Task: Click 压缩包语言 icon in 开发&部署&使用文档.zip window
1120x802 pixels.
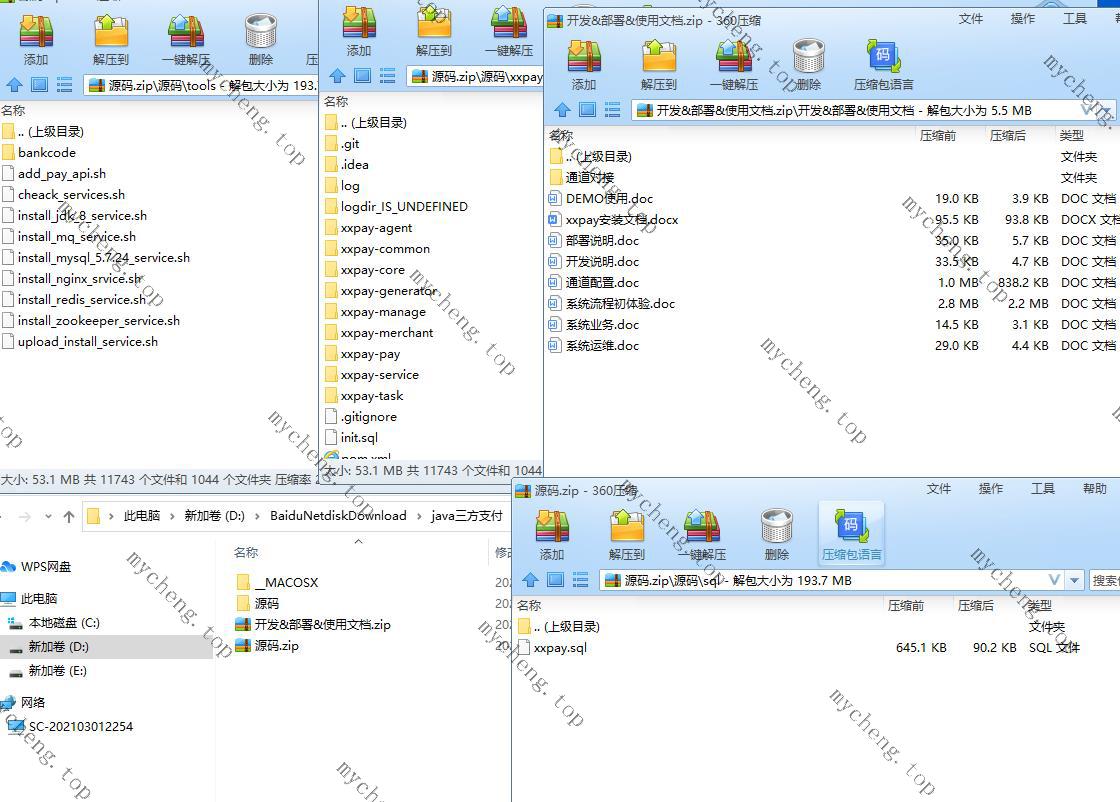Action: click(x=884, y=57)
